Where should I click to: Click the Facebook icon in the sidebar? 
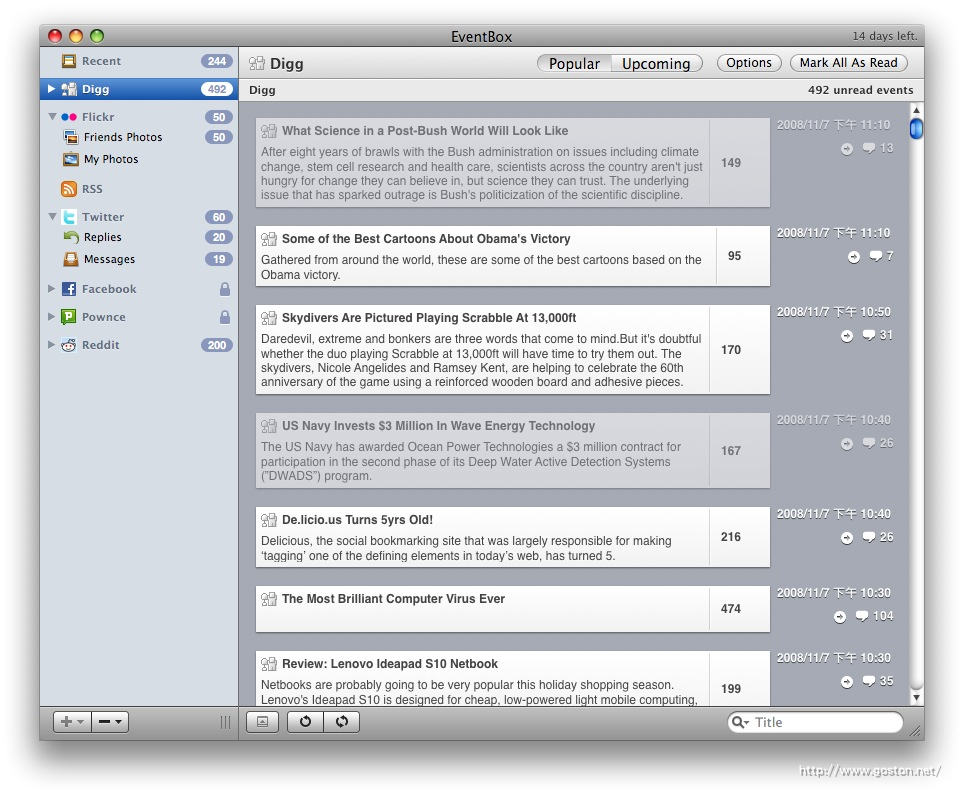(x=69, y=289)
